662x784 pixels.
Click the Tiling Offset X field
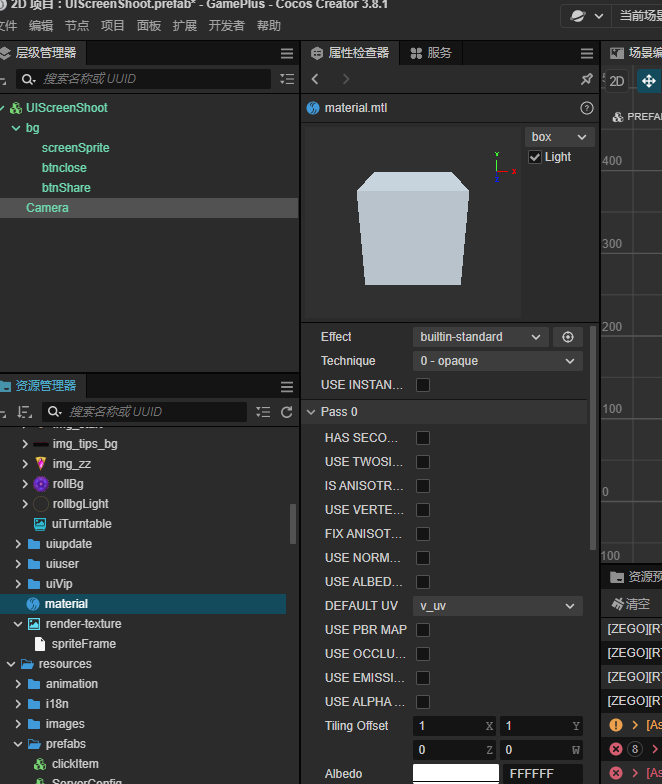(x=454, y=726)
